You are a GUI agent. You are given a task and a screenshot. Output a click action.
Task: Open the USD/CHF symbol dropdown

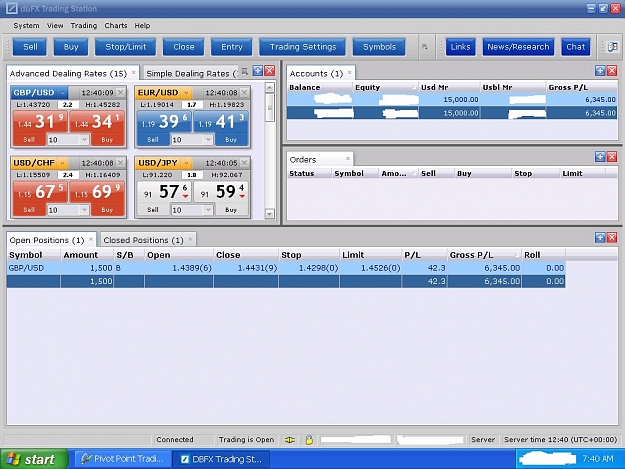63,163
